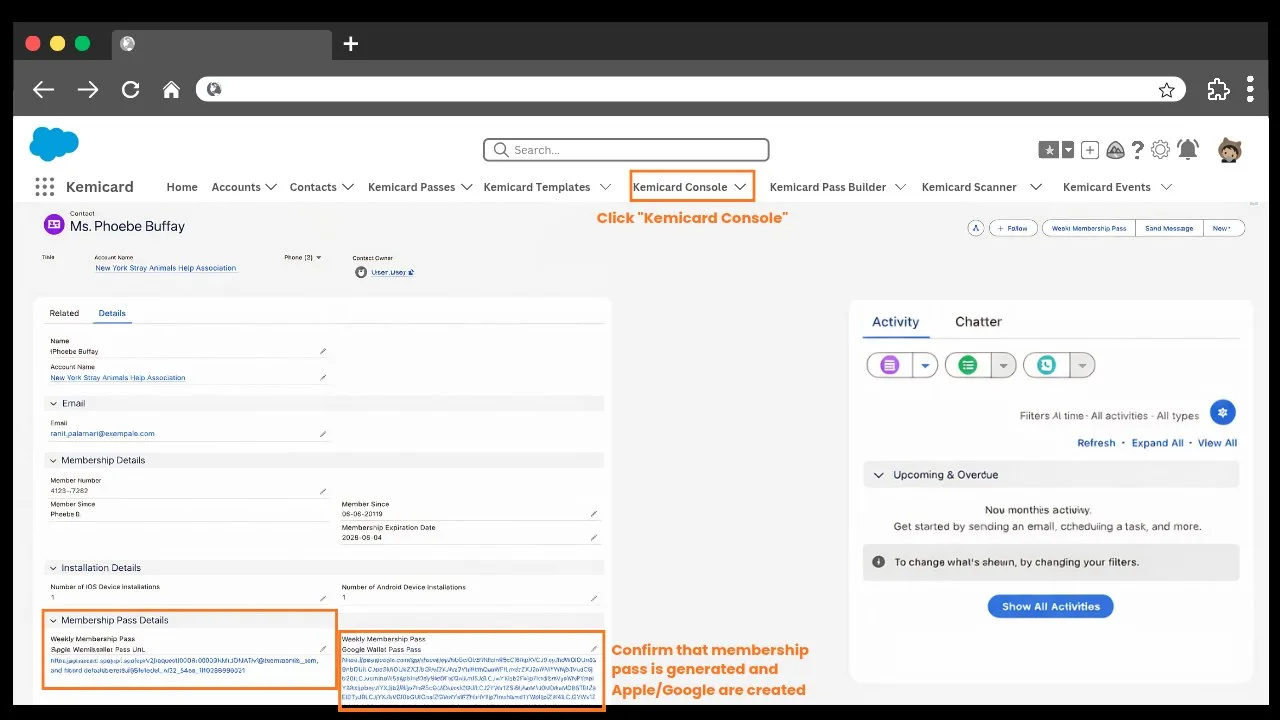
Task: Expand the Phone (2) dropdown
Action: coord(319,258)
